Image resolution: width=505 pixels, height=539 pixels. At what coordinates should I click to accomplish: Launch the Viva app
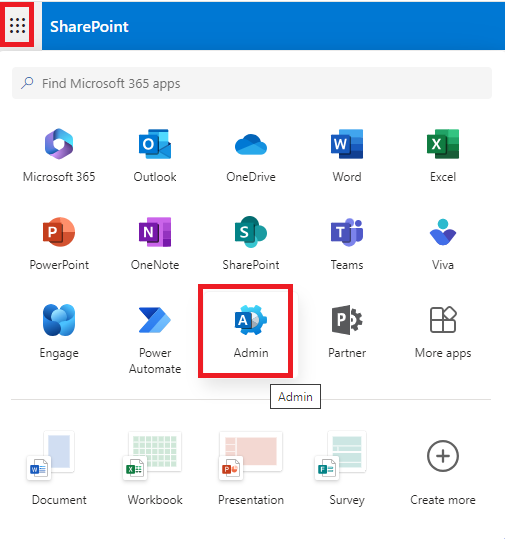click(443, 232)
